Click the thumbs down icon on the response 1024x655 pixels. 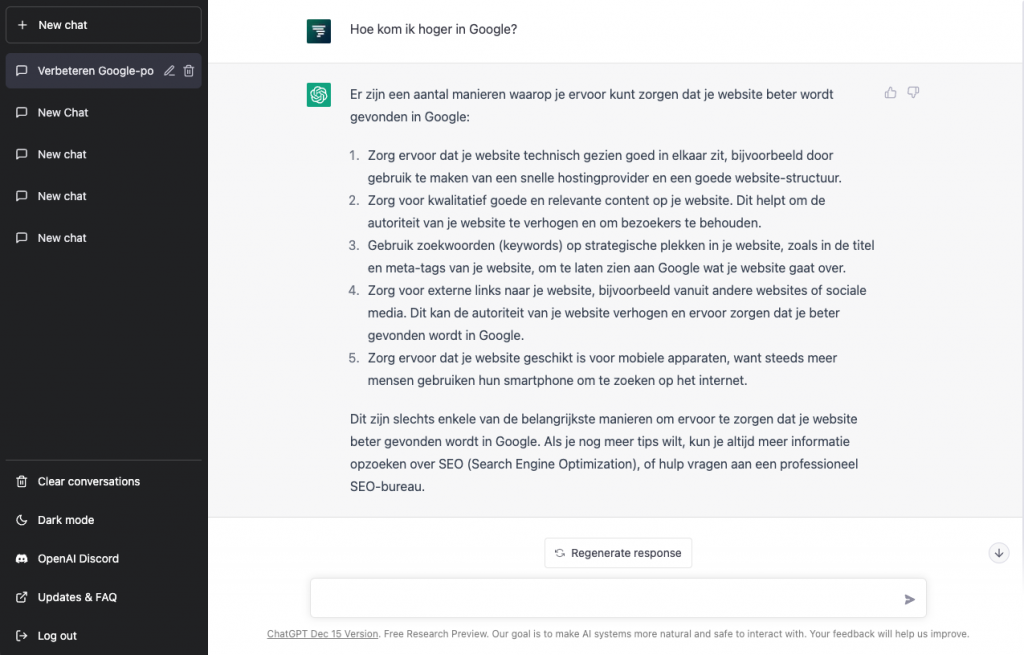click(913, 93)
